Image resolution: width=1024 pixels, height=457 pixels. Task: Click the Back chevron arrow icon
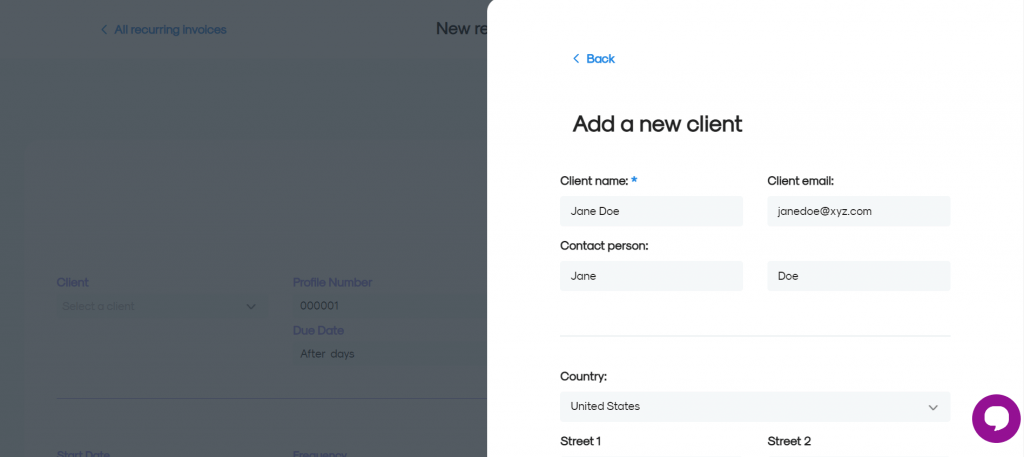click(576, 59)
